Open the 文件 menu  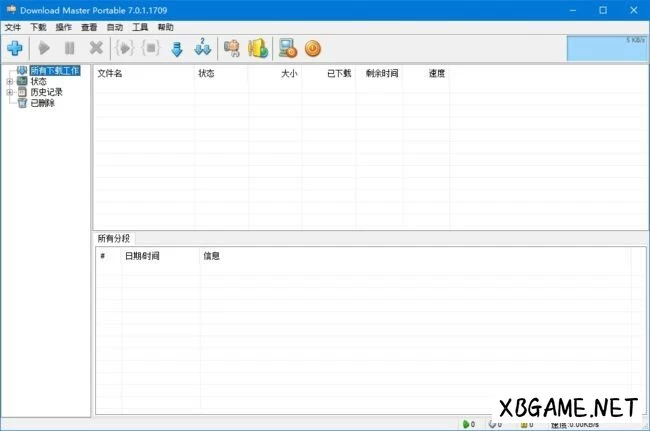pos(12,27)
